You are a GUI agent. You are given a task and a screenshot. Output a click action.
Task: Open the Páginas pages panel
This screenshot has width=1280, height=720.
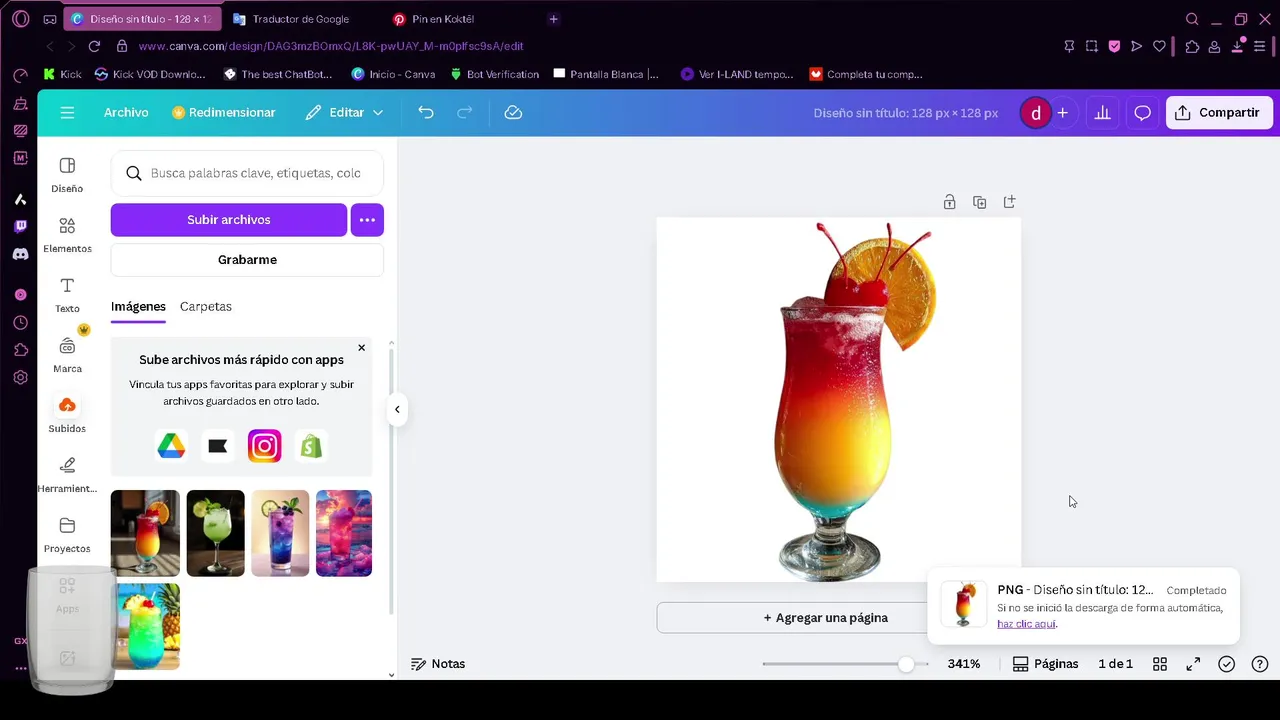[1045, 664]
